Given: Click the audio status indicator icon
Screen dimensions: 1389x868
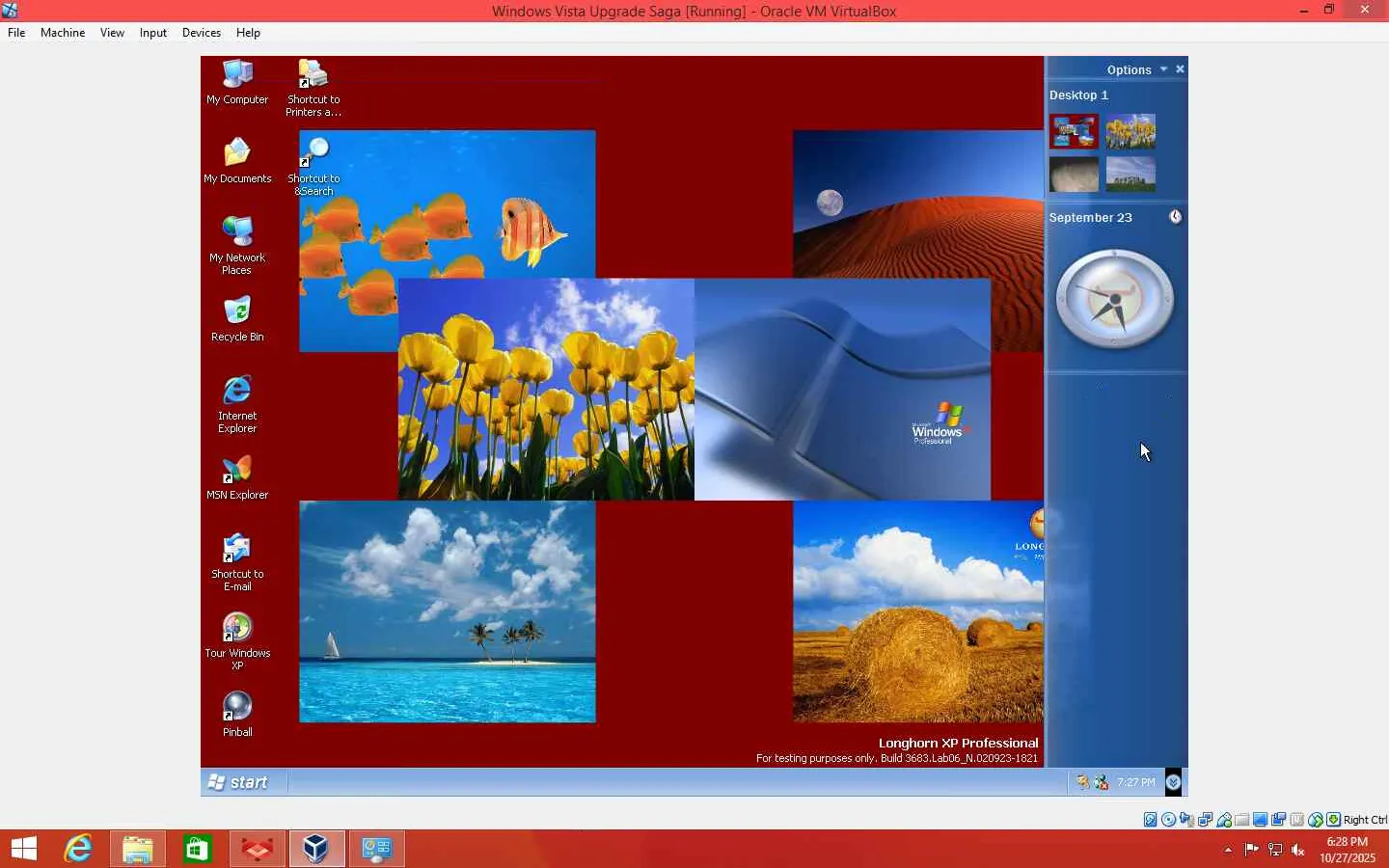Looking at the screenshot, I should [x=1187, y=820].
